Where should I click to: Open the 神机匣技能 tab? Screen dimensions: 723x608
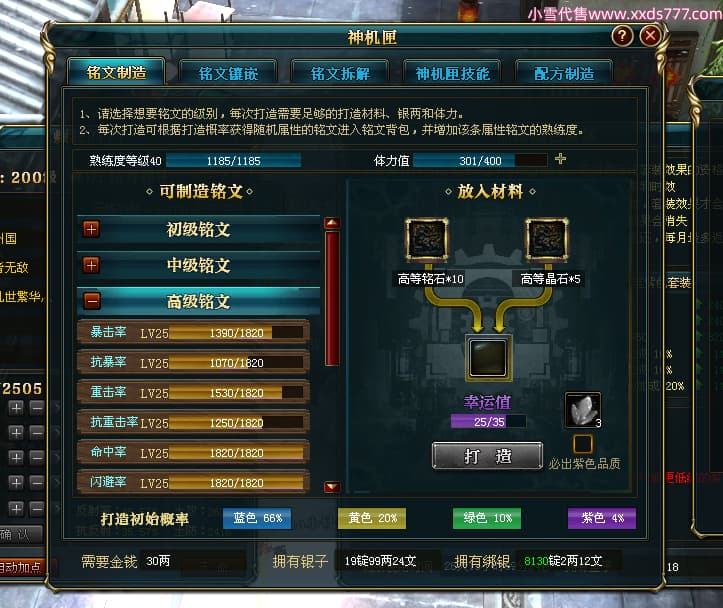tap(452, 73)
